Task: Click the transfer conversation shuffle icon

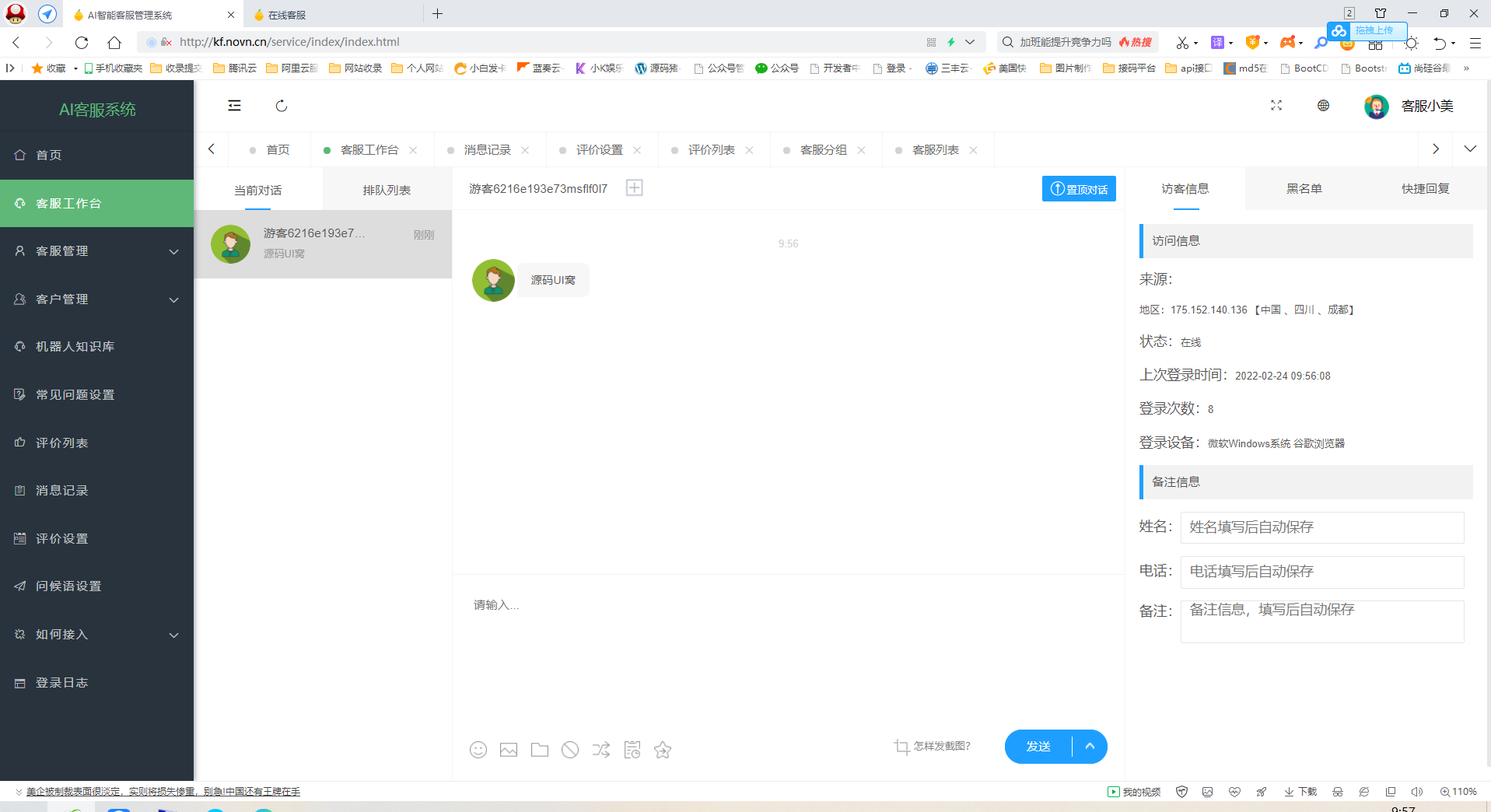Action: point(600,749)
